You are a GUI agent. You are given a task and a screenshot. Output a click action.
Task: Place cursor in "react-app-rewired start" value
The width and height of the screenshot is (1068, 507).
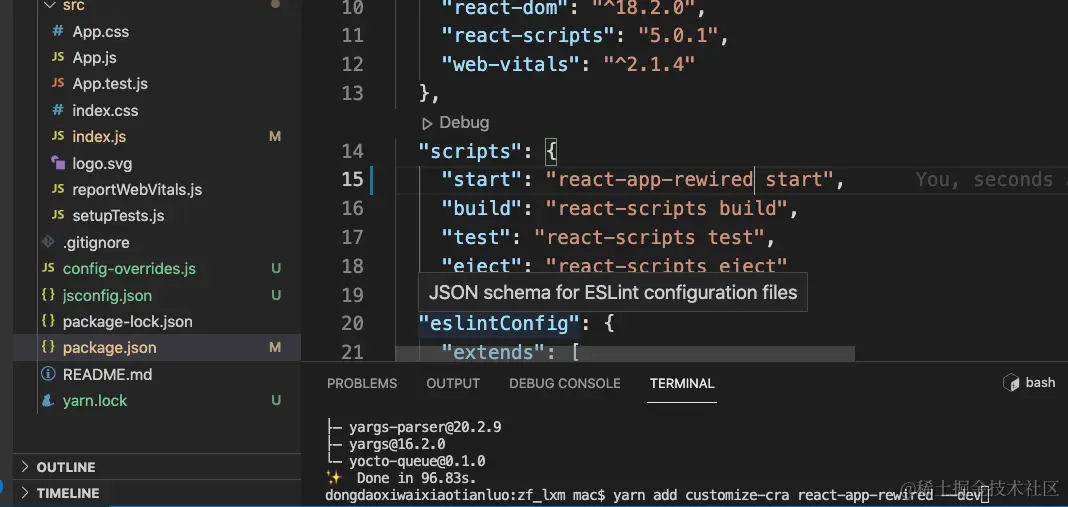coord(689,180)
